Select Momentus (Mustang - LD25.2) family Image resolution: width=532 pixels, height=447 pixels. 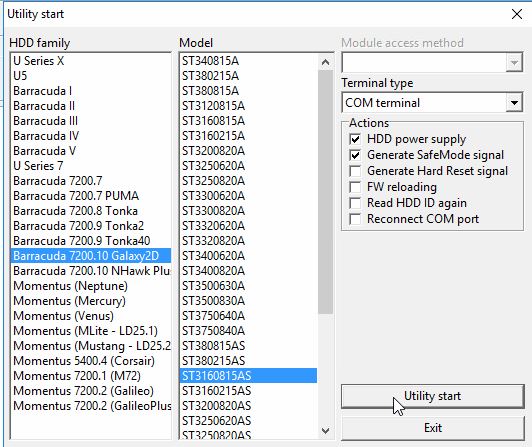[x=91, y=346]
